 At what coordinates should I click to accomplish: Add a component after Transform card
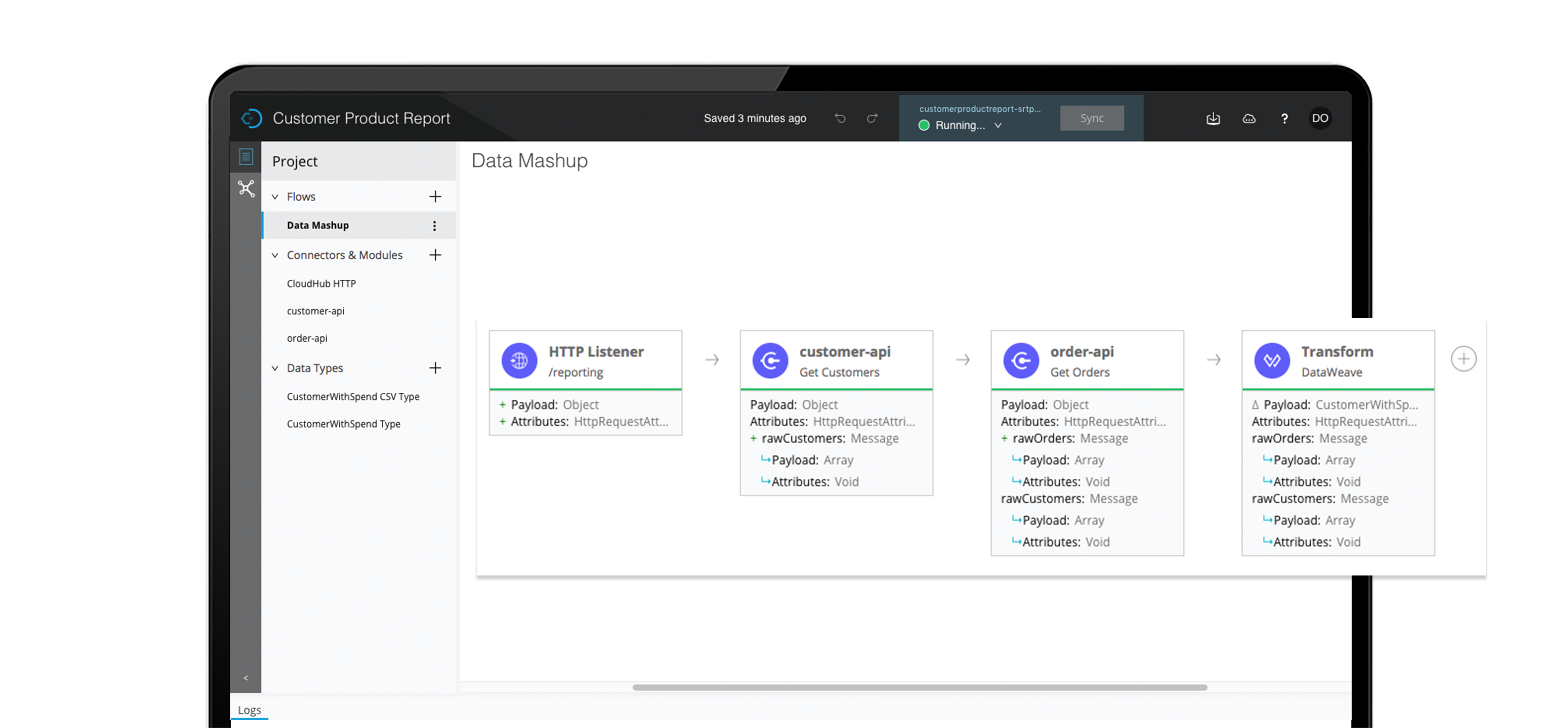click(1463, 359)
